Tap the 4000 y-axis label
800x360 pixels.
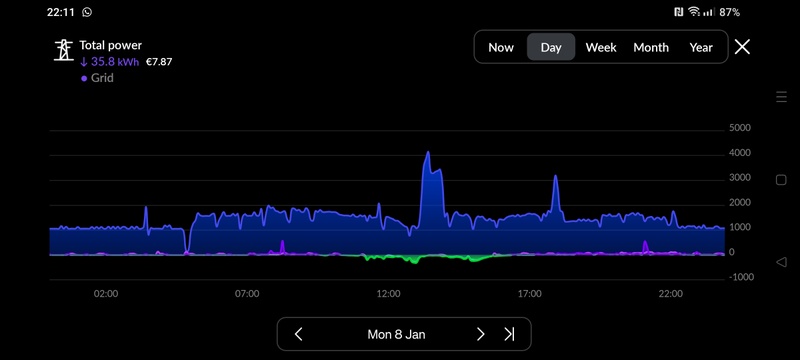[740, 153]
